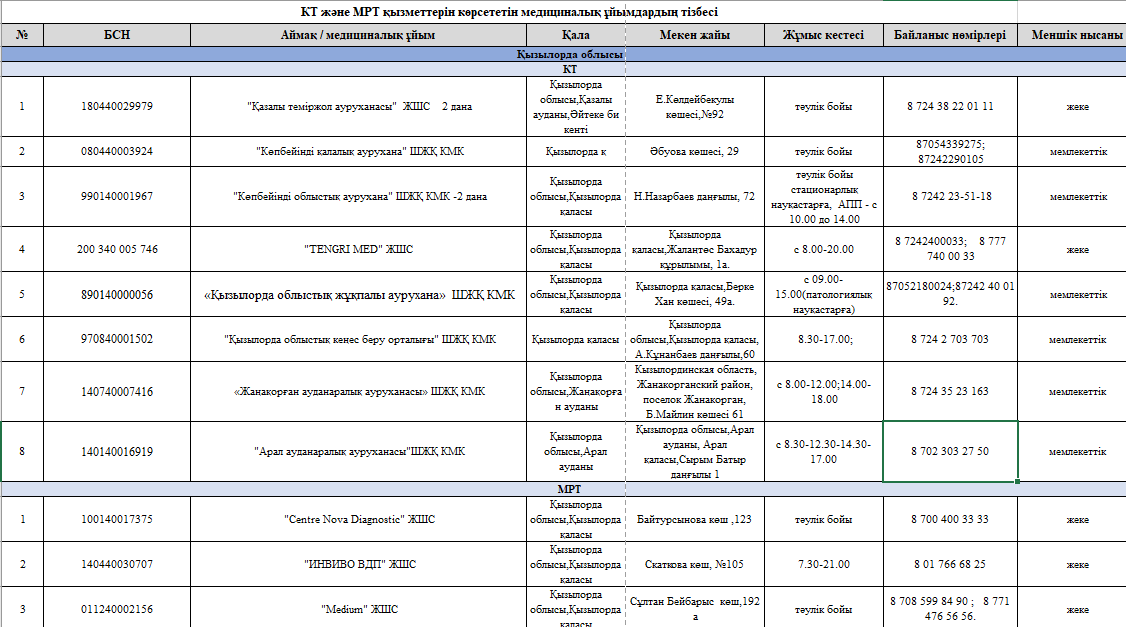Select the address "Н.Назарбаев даңғылы, 72"
The height and width of the screenshot is (627, 1126).
(x=694, y=196)
